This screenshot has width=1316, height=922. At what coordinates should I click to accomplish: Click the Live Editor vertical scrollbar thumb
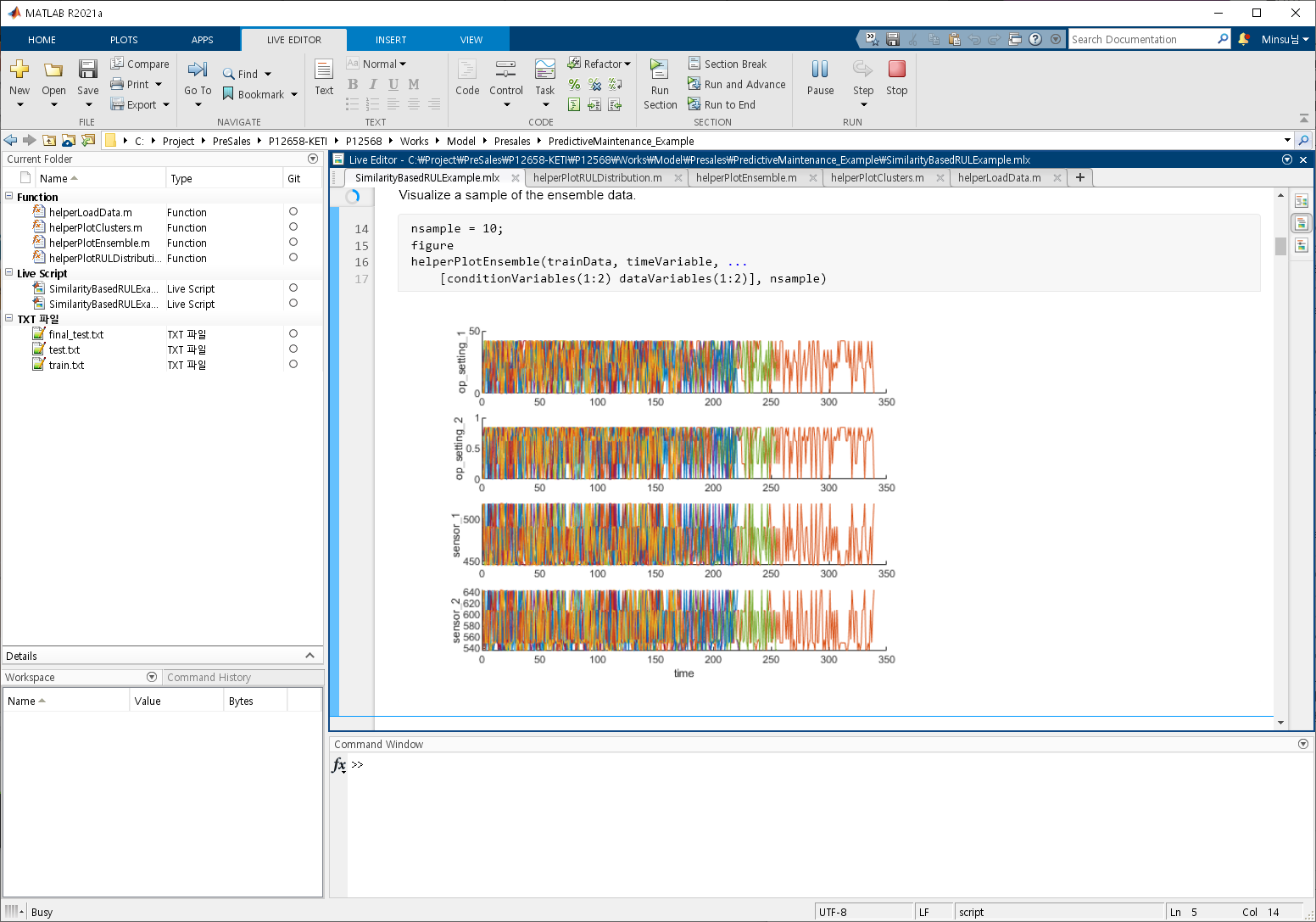tap(1280, 246)
